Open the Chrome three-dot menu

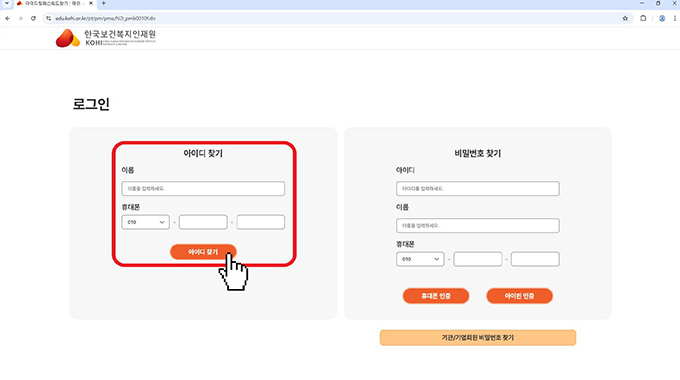click(x=675, y=18)
